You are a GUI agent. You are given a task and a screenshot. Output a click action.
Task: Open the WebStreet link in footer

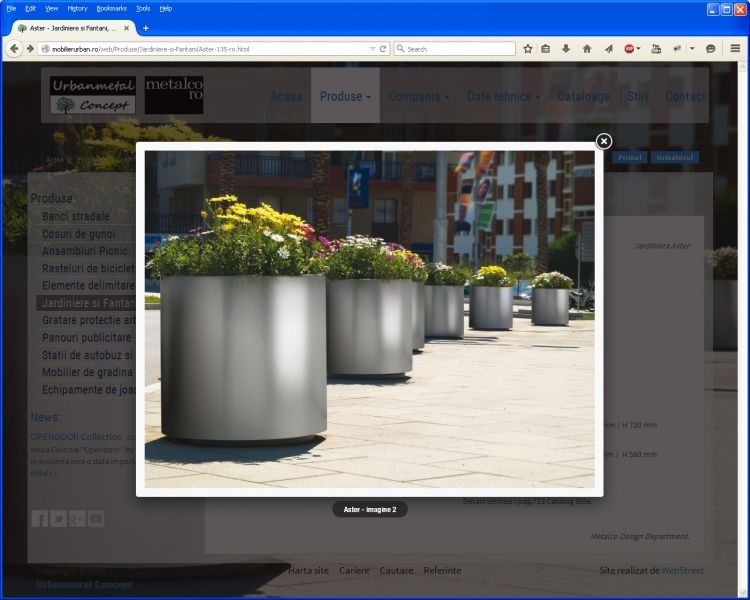(x=682, y=570)
